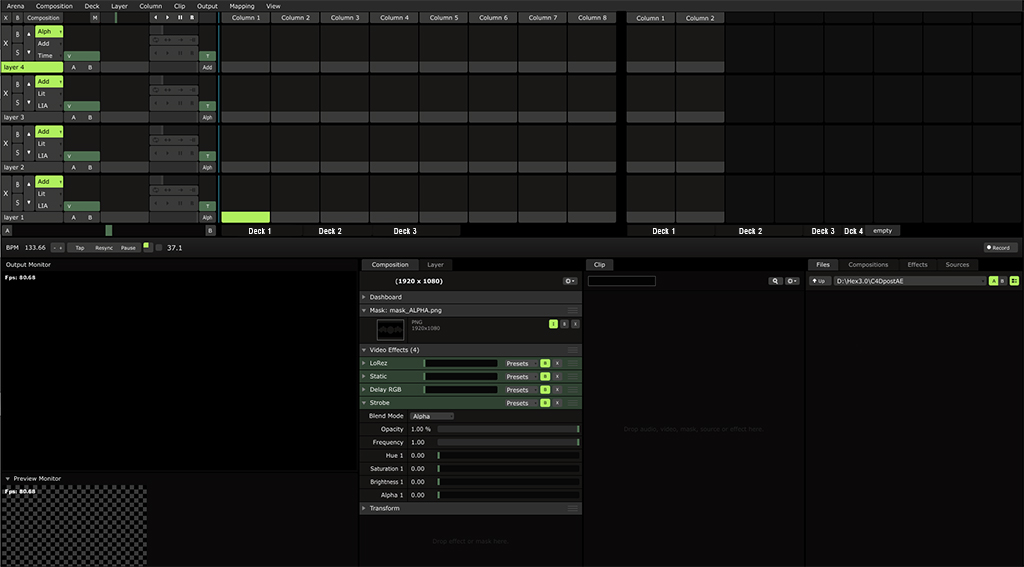Adjust the Strobe Frequency slider
The image size is (1024, 567).
pyautogui.click(x=508, y=442)
